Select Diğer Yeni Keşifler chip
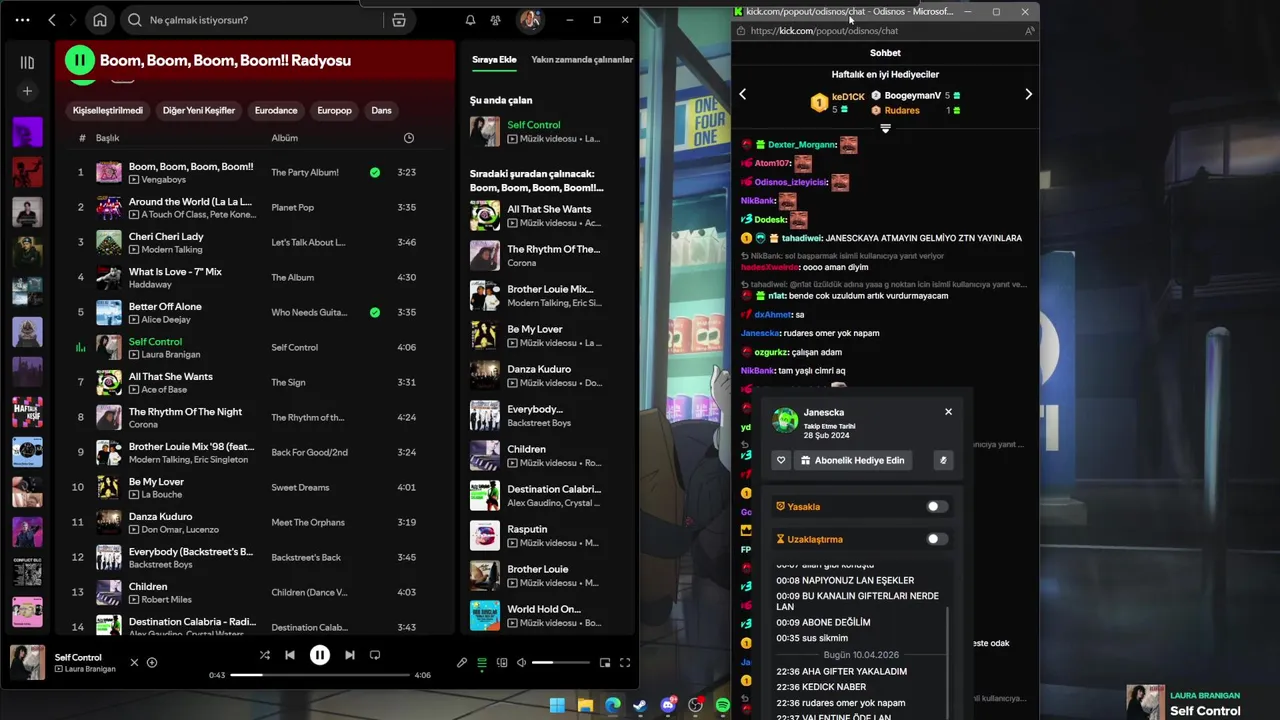Image resolution: width=1280 pixels, height=720 pixels. coord(199,110)
